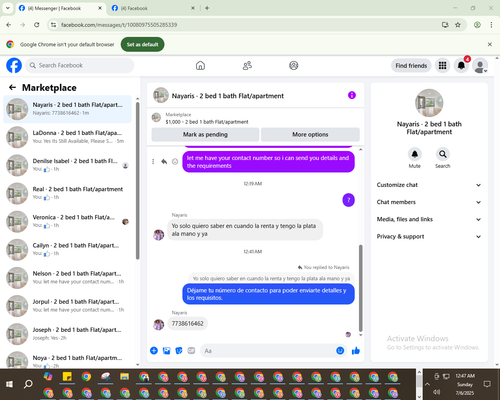
Task: Open Nelson conversation in list
Action: tap(68, 278)
